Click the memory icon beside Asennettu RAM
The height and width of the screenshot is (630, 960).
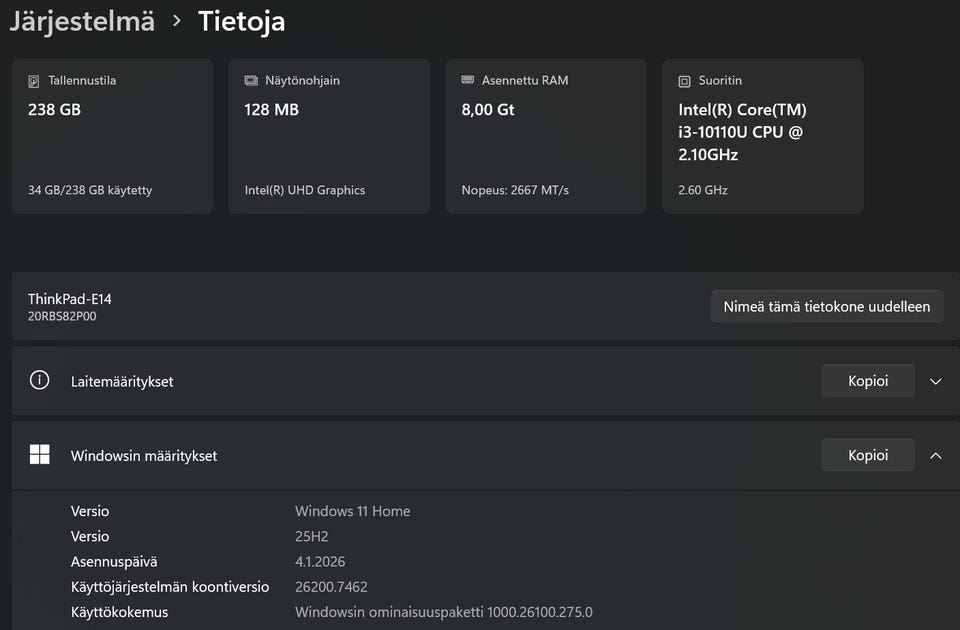click(468, 80)
